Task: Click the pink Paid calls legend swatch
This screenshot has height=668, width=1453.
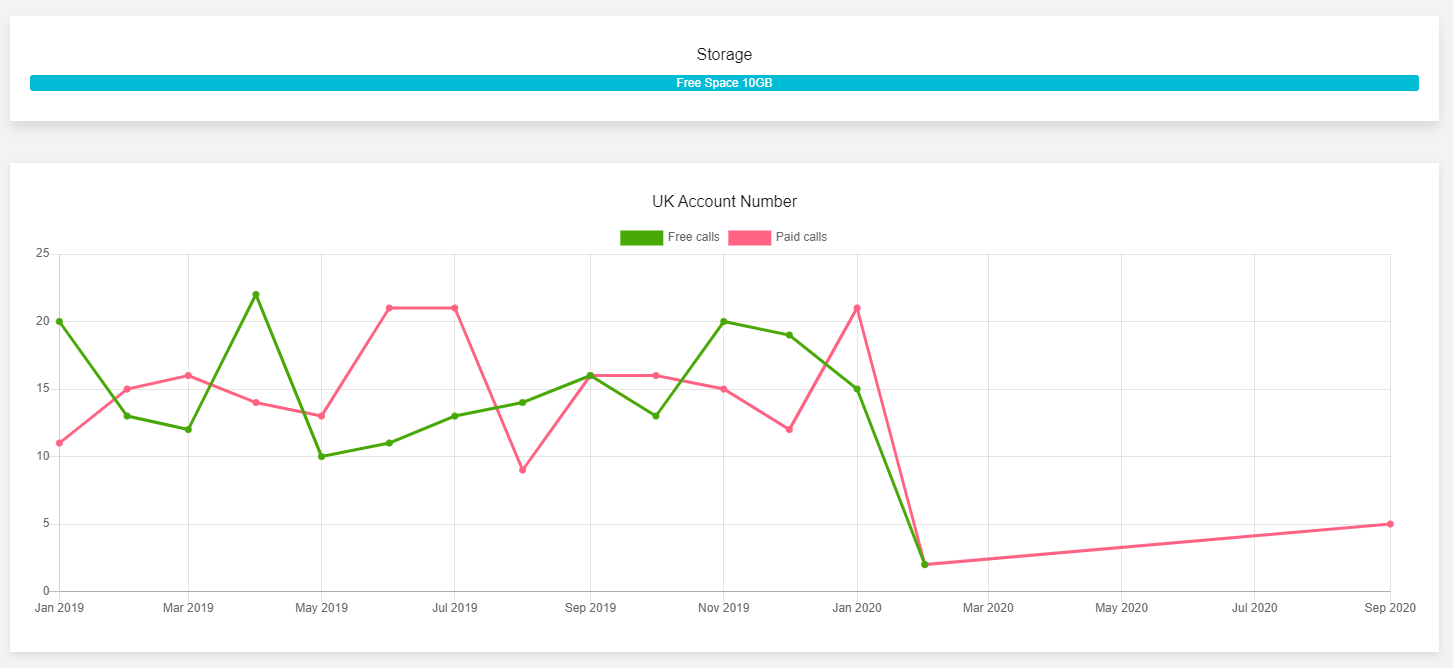Action: click(x=749, y=238)
